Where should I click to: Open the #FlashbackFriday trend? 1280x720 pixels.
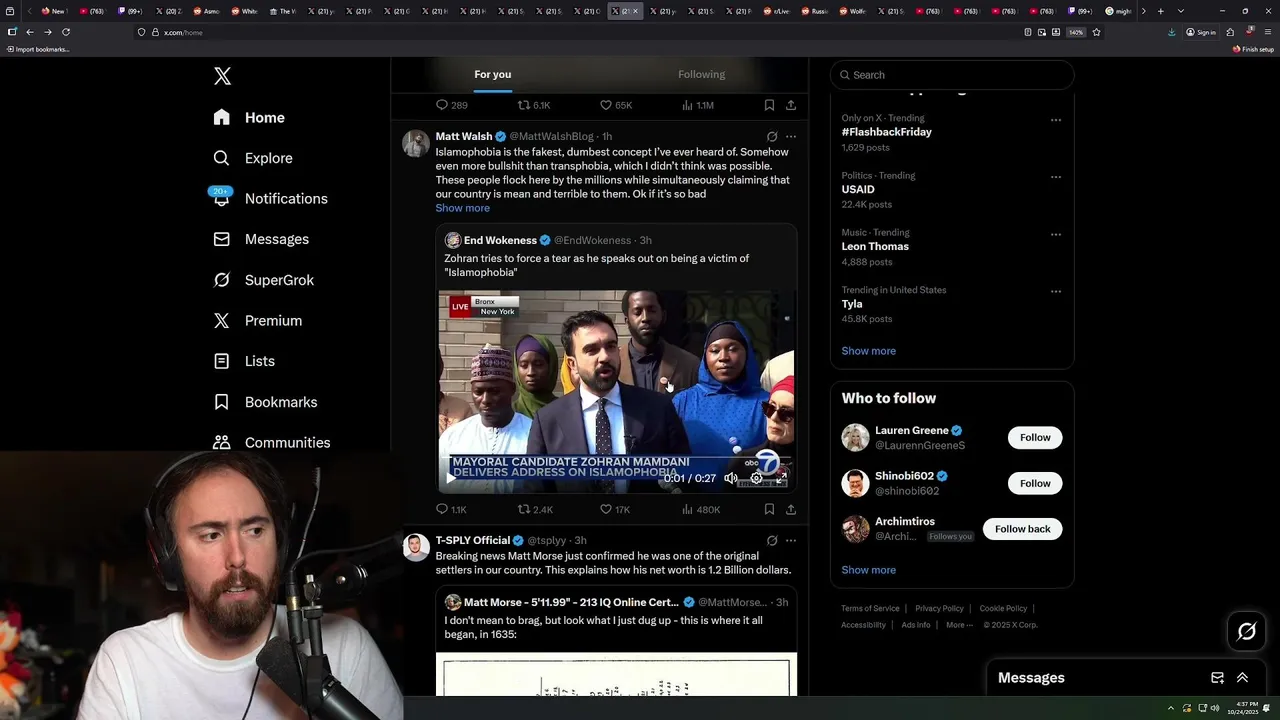886,132
